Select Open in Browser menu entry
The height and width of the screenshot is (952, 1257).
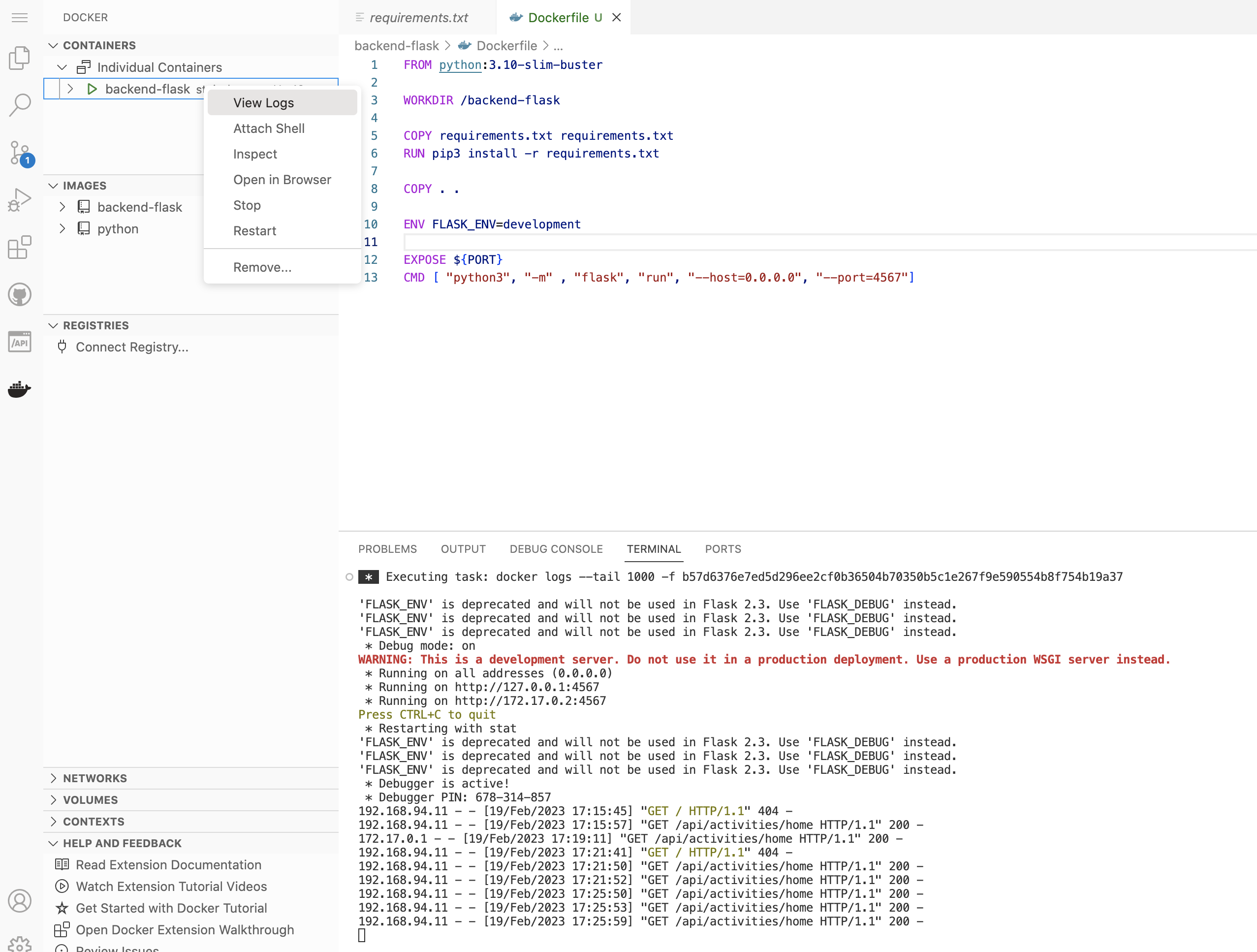pos(282,180)
